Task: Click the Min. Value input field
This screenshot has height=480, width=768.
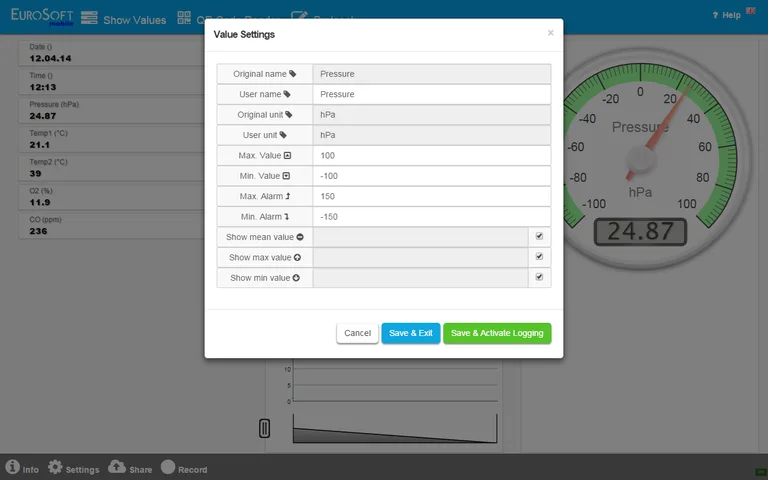Action: coord(432,176)
